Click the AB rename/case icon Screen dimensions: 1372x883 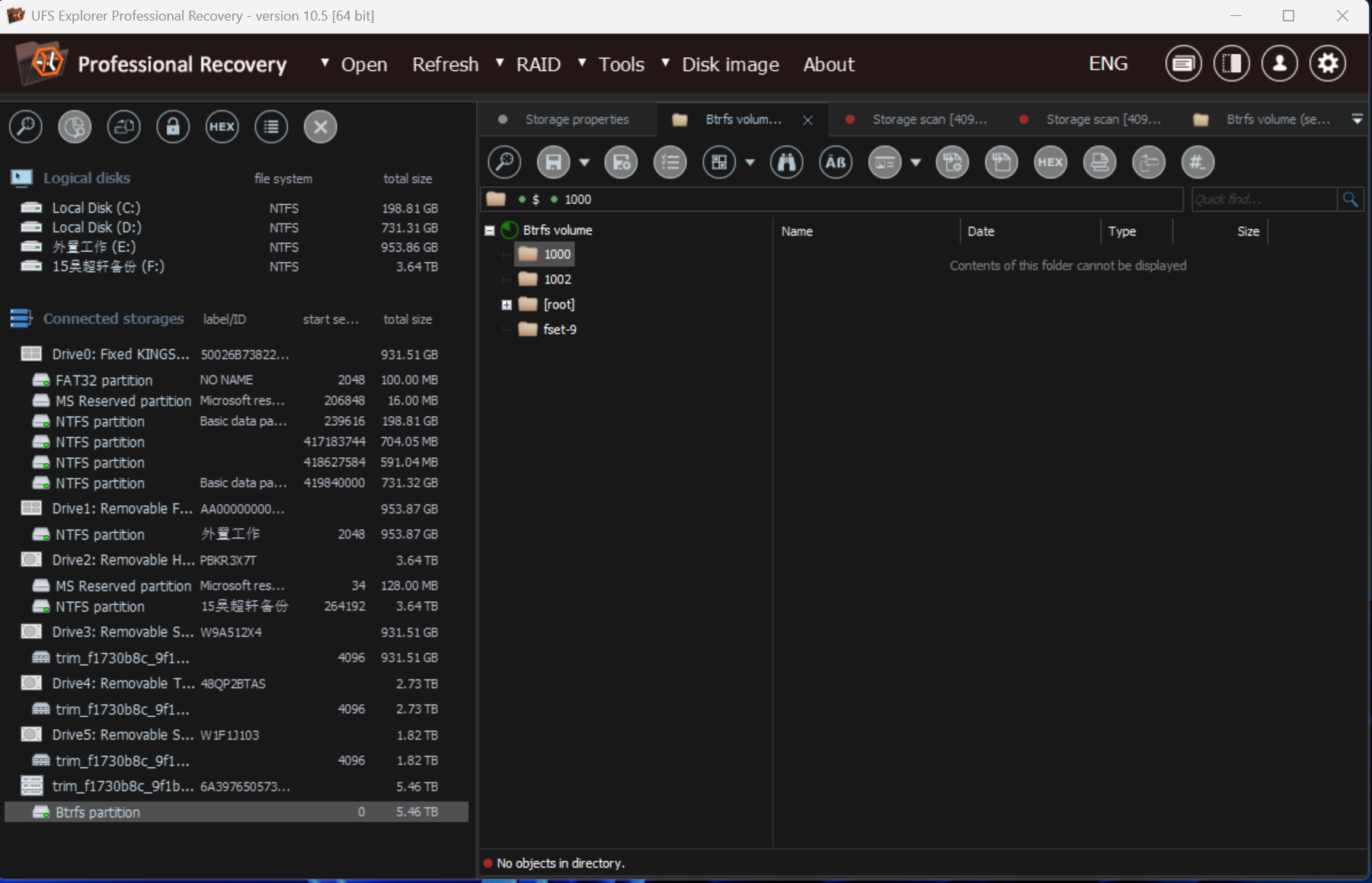[x=836, y=162]
